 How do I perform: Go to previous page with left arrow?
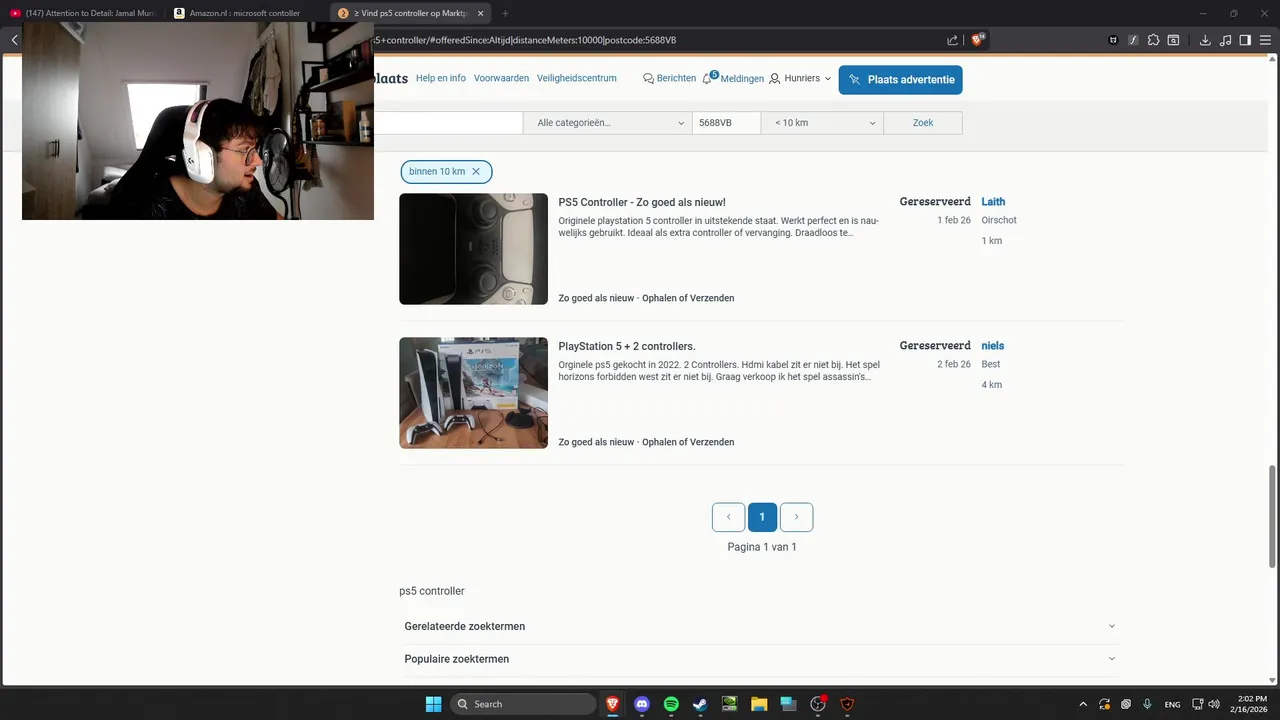click(x=728, y=517)
